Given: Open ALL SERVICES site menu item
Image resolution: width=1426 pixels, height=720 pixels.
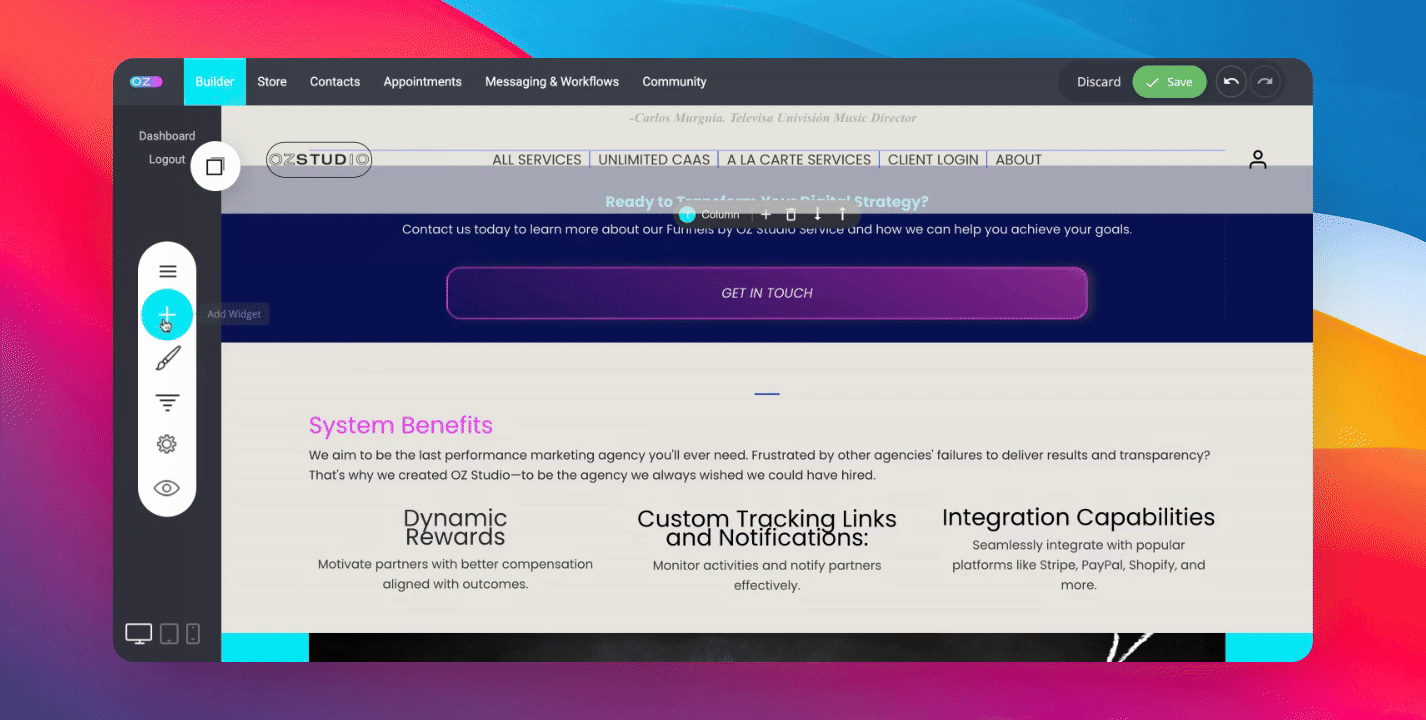Looking at the screenshot, I should [x=537, y=159].
